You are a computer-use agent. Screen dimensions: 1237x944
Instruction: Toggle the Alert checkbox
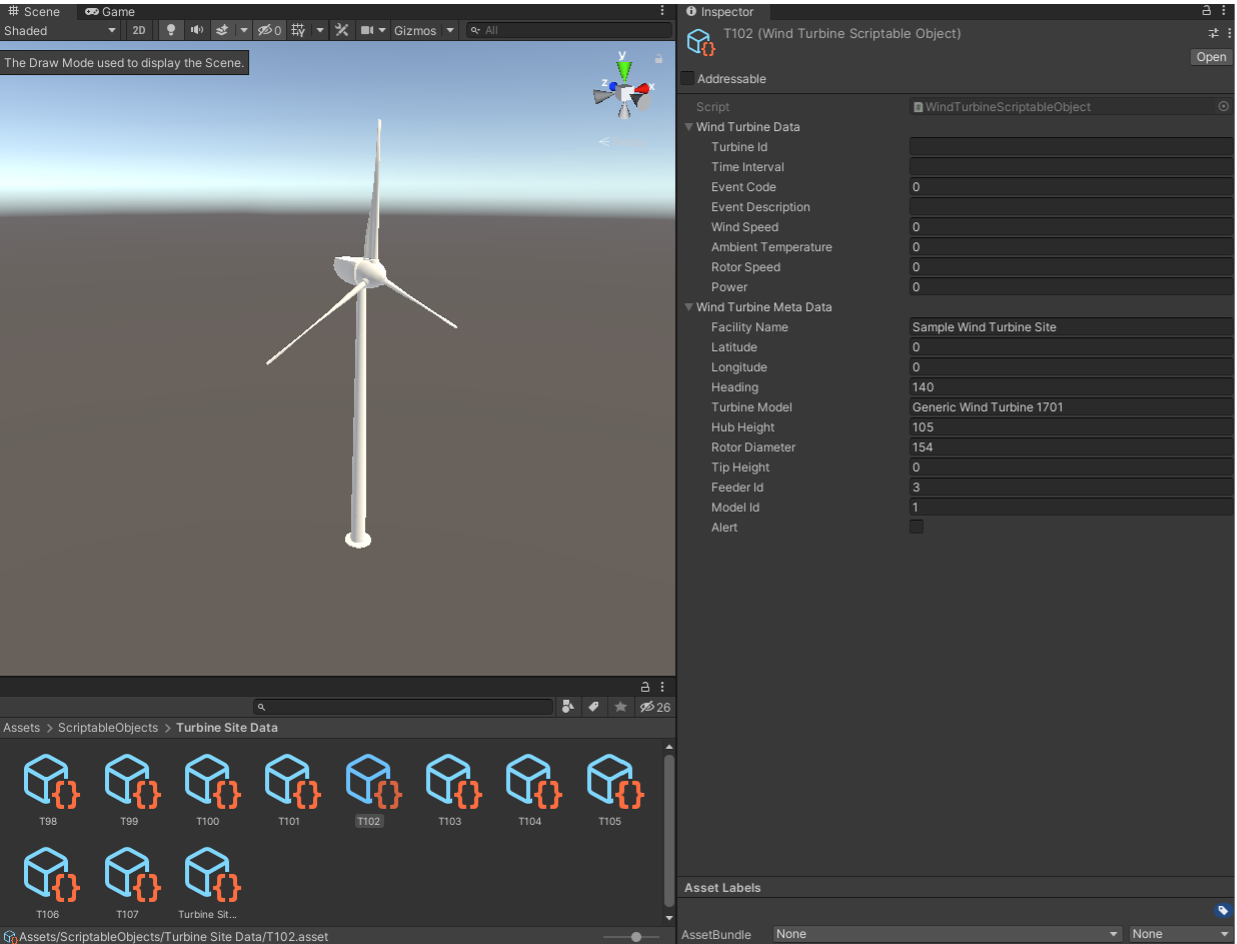tap(916, 527)
